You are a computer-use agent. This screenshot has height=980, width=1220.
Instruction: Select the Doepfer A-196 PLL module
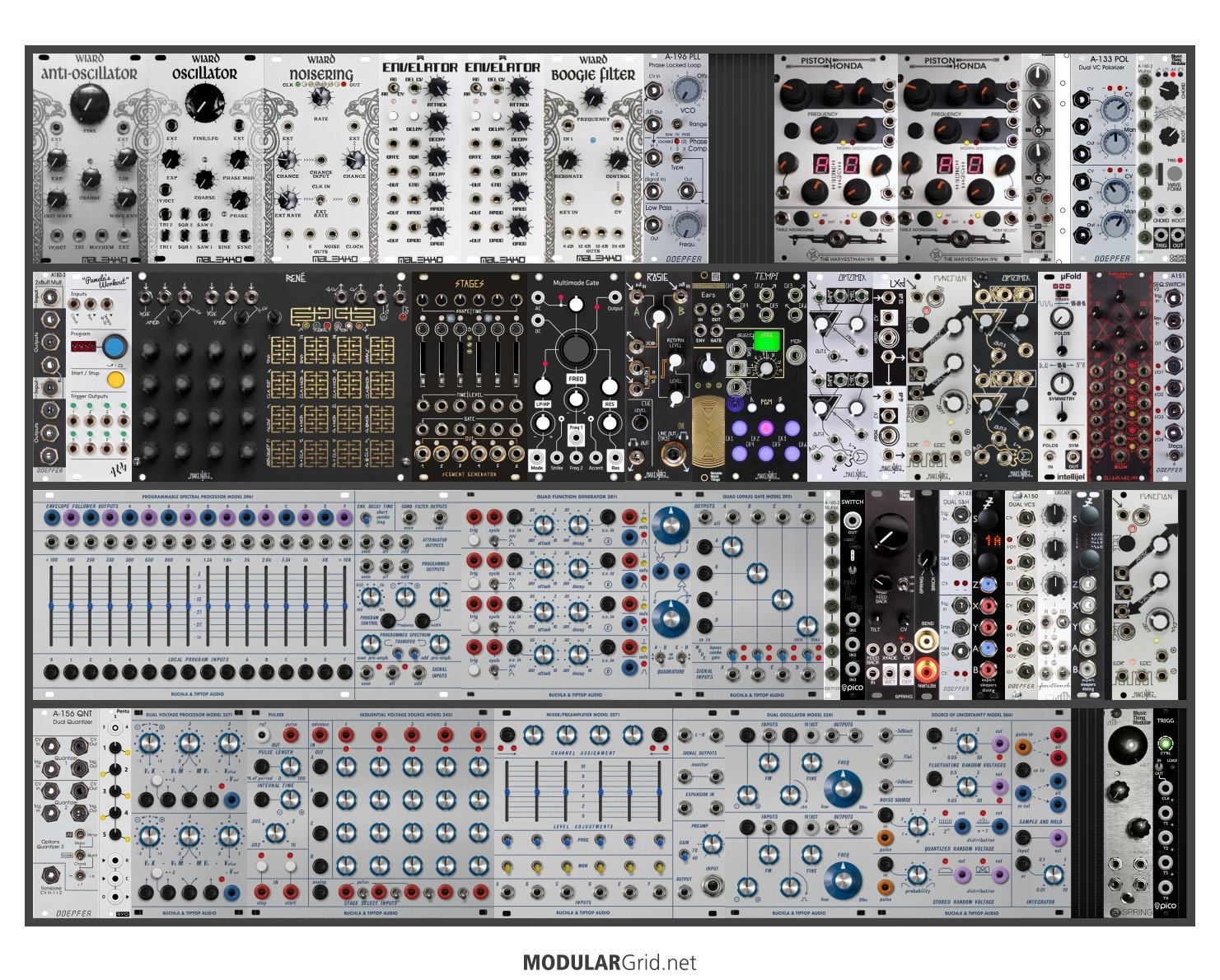[675, 158]
